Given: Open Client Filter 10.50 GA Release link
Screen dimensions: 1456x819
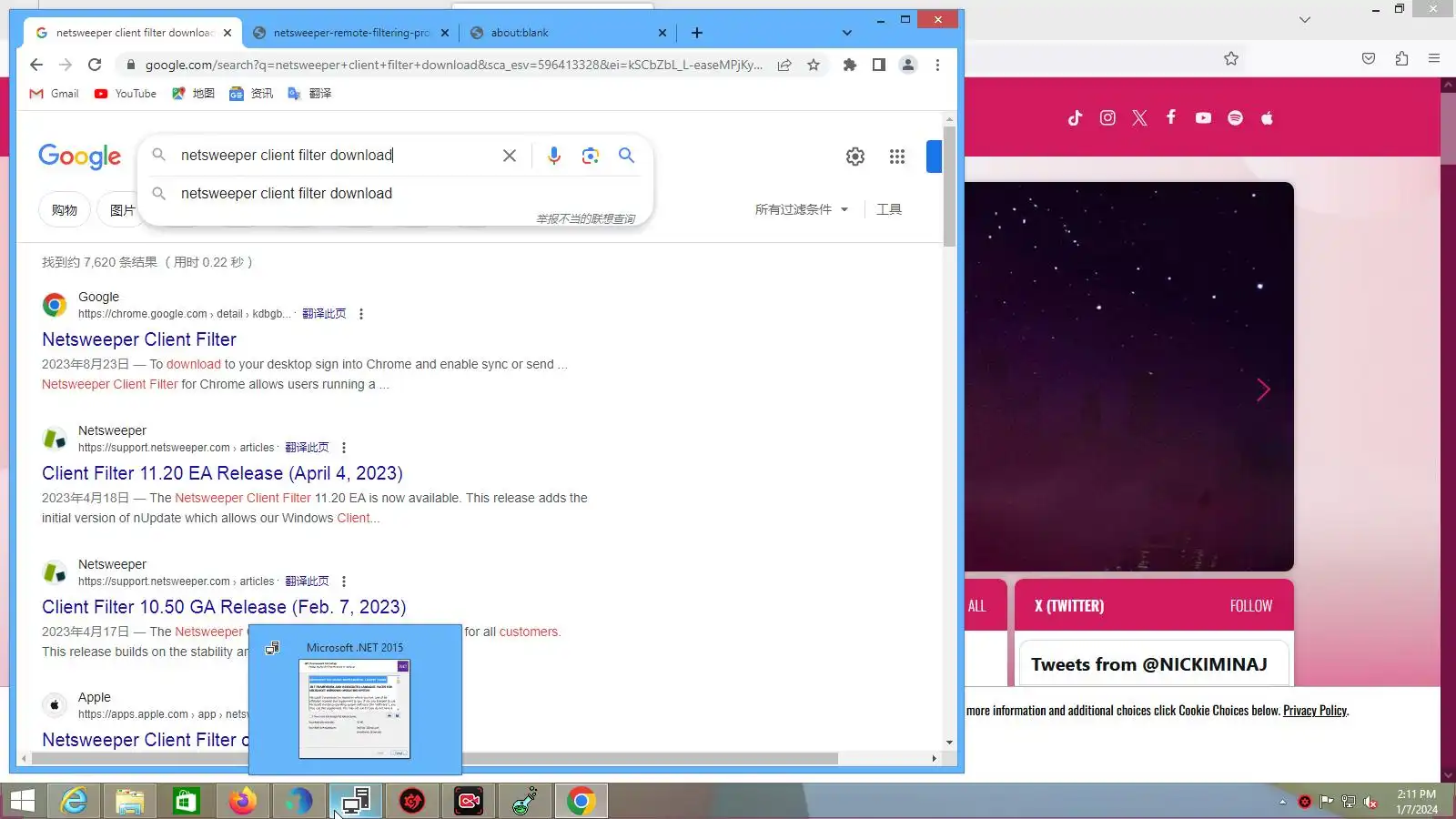Looking at the screenshot, I should [224, 607].
